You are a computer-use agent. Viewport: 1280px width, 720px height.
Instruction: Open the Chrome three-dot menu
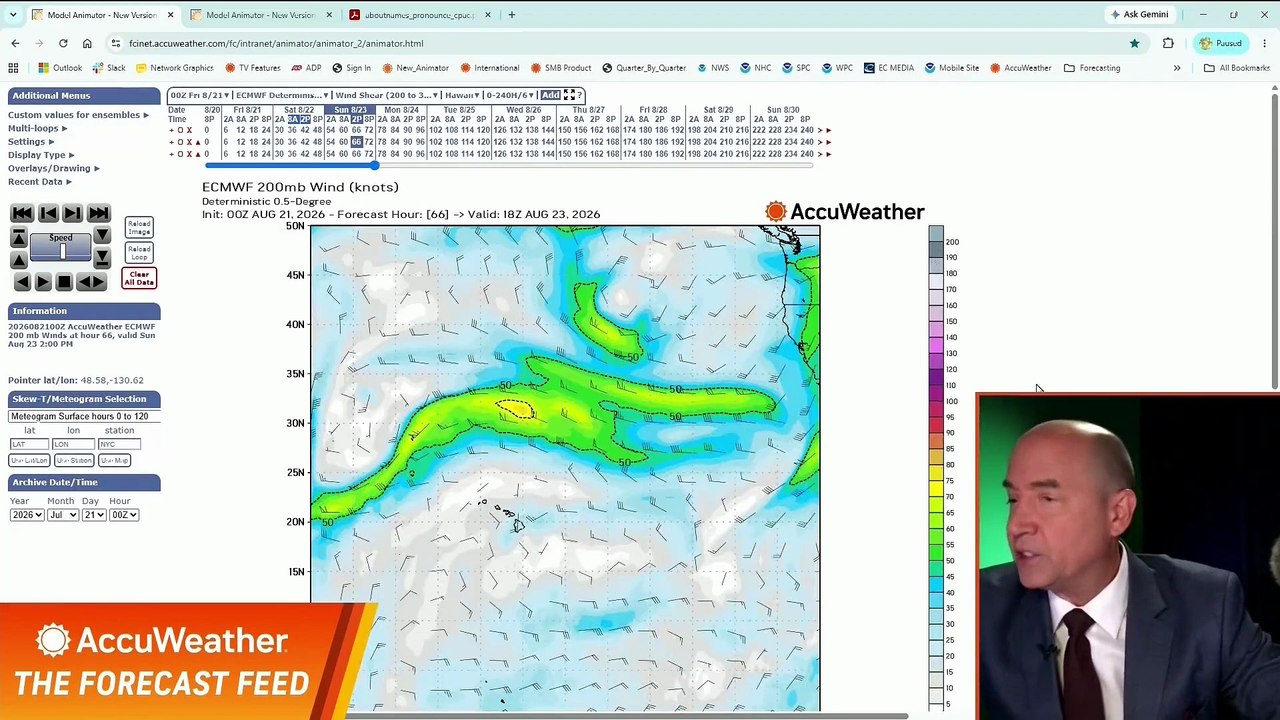(1264, 43)
